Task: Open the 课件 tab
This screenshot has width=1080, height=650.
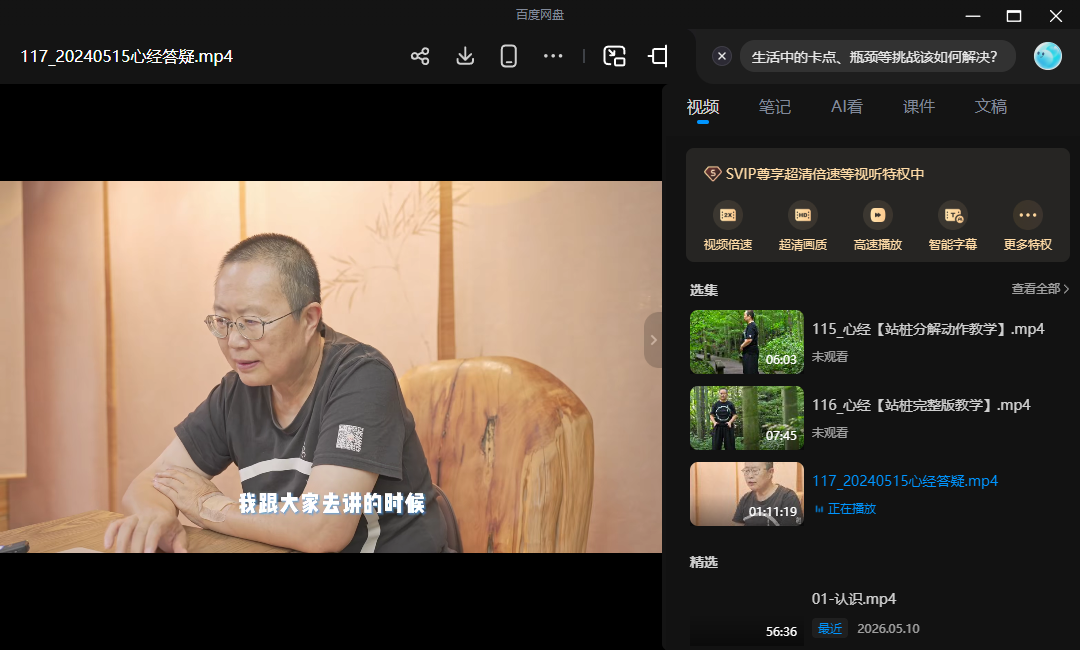Action: coord(919,107)
